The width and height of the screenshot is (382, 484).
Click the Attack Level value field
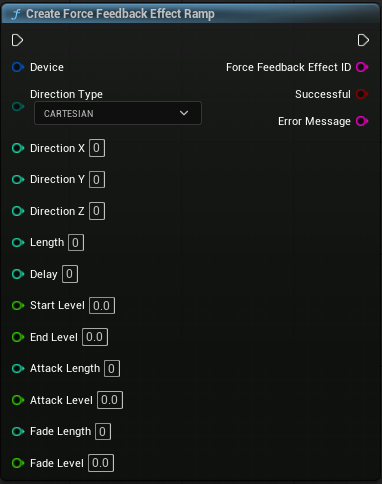(110, 400)
